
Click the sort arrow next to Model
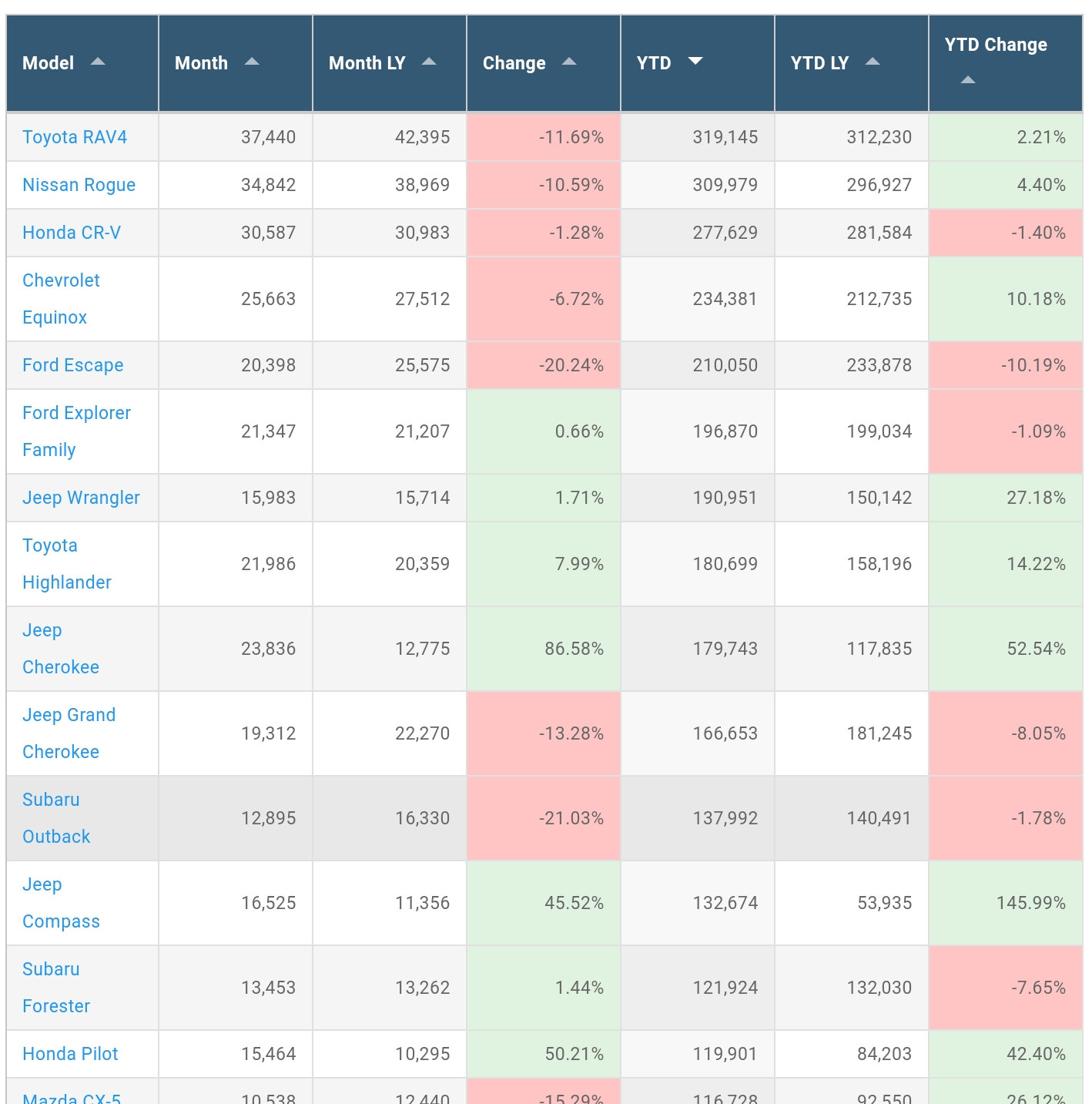pyautogui.click(x=98, y=62)
